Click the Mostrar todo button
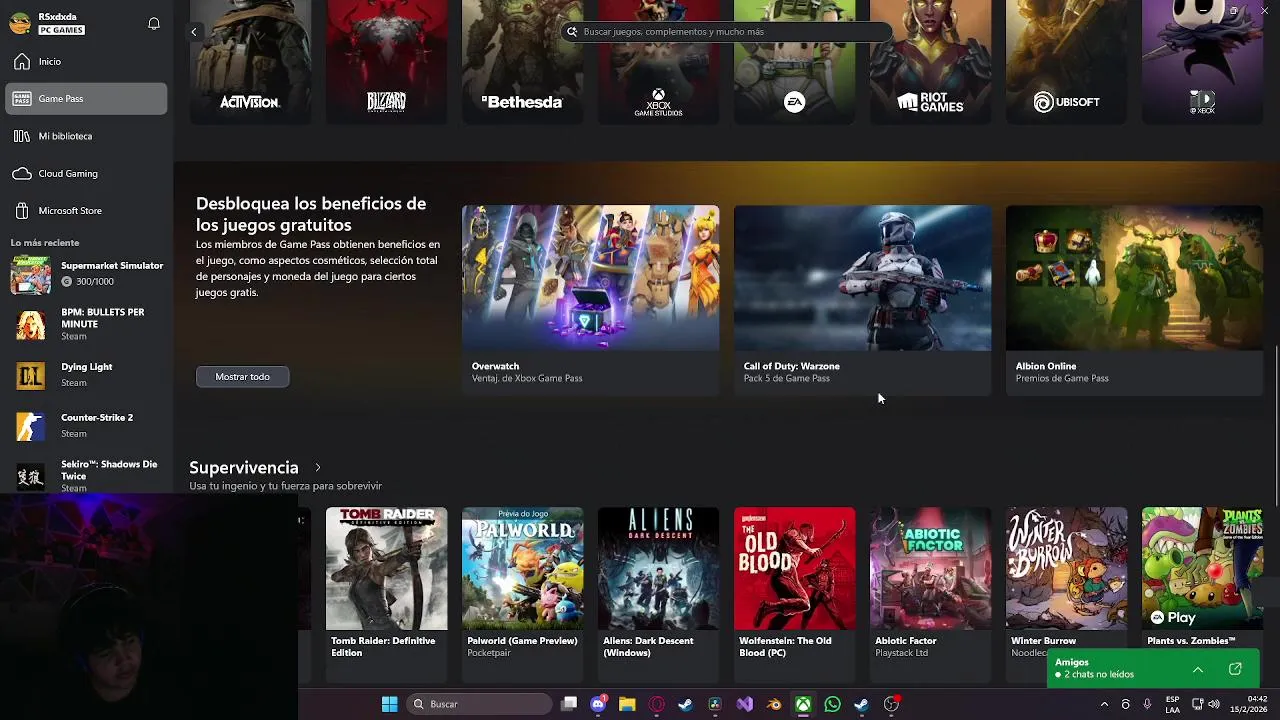 (243, 377)
